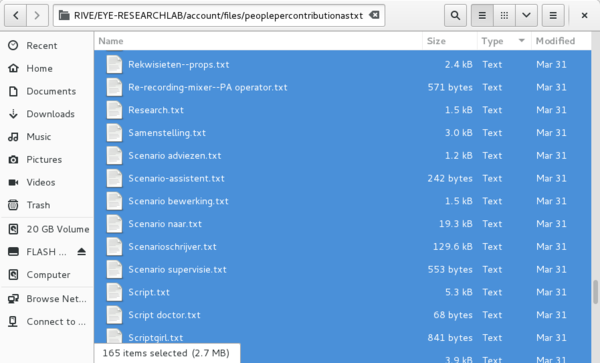This screenshot has width=600, height=363.
Task: Click the file icon of Research.txt
Action: tap(114, 110)
